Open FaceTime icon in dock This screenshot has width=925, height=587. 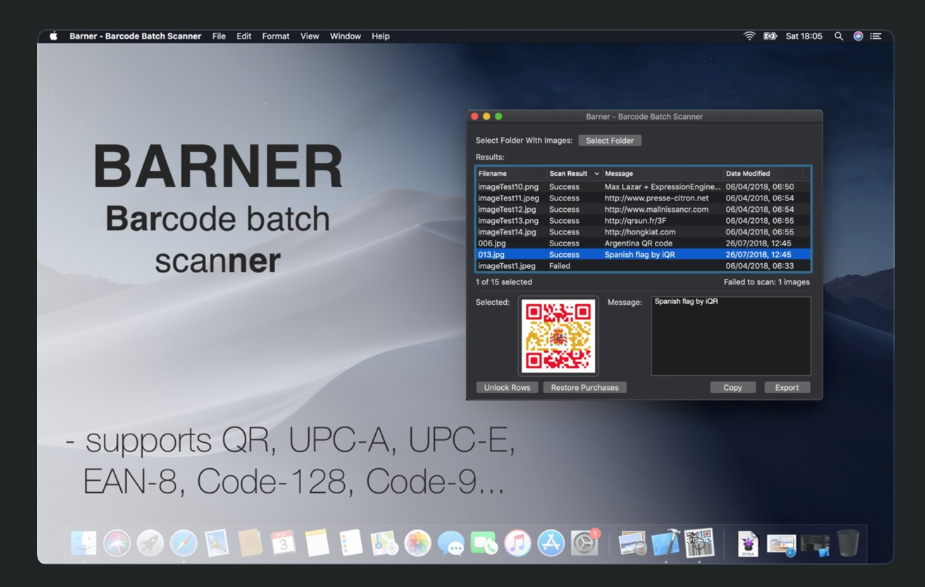484,543
